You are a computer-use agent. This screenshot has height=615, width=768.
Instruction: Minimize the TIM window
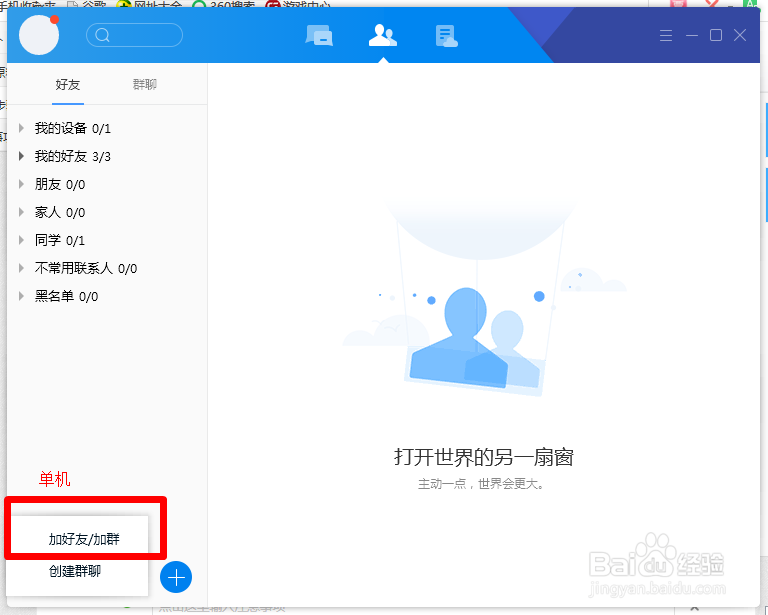tap(692, 35)
